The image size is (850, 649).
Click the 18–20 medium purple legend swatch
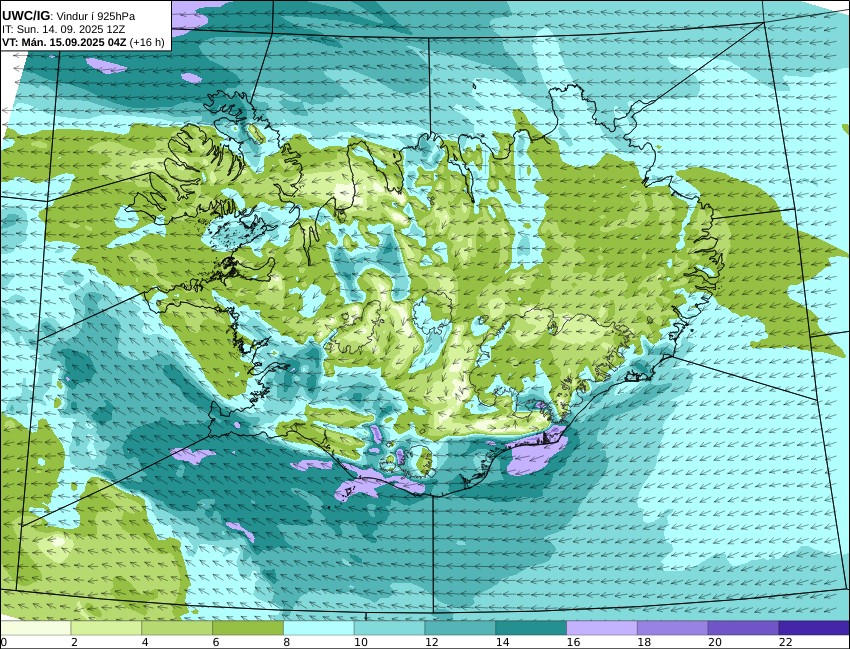[x=673, y=628]
